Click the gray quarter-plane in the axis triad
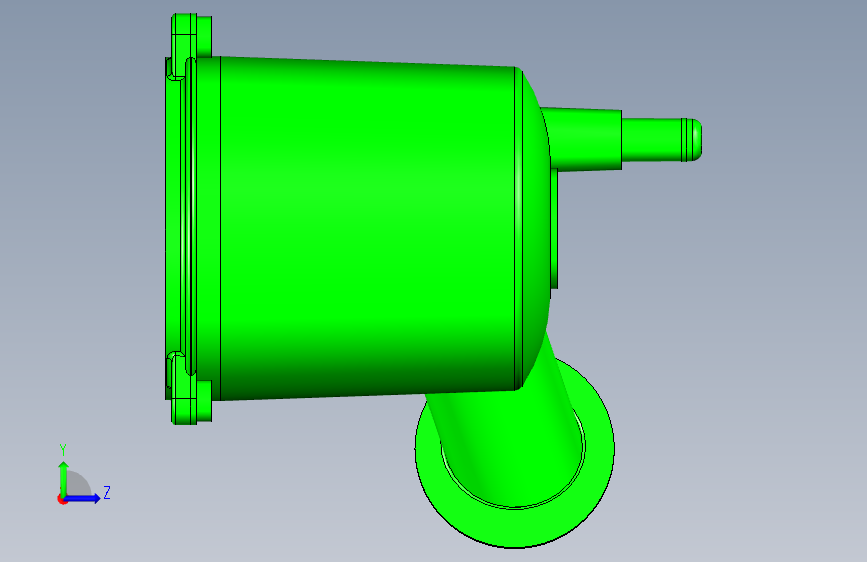Viewport: 867px width, 562px height. pyautogui.click(x=78, y=483)
